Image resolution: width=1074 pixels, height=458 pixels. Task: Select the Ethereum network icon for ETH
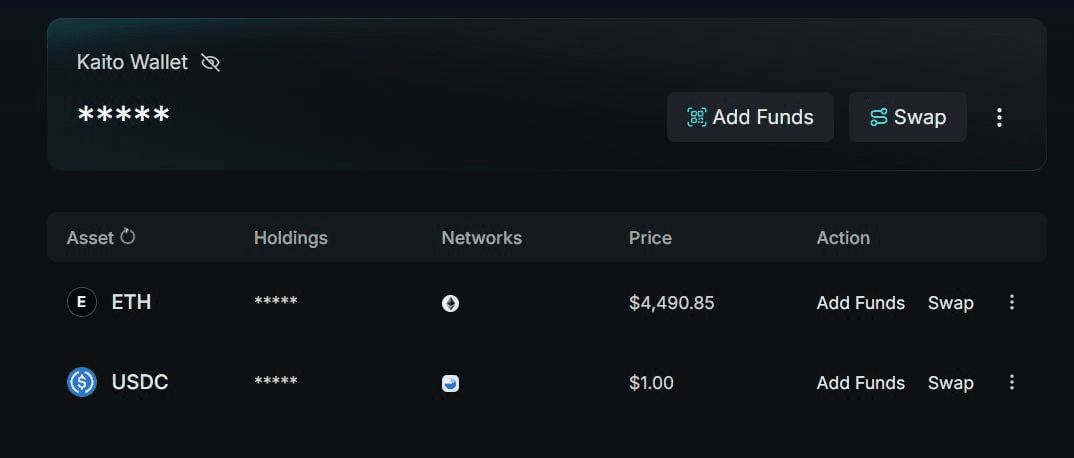coord(450,303)
